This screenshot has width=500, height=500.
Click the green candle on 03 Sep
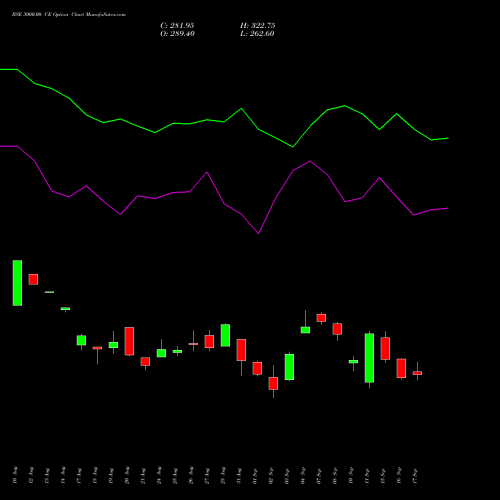[289, 367]
